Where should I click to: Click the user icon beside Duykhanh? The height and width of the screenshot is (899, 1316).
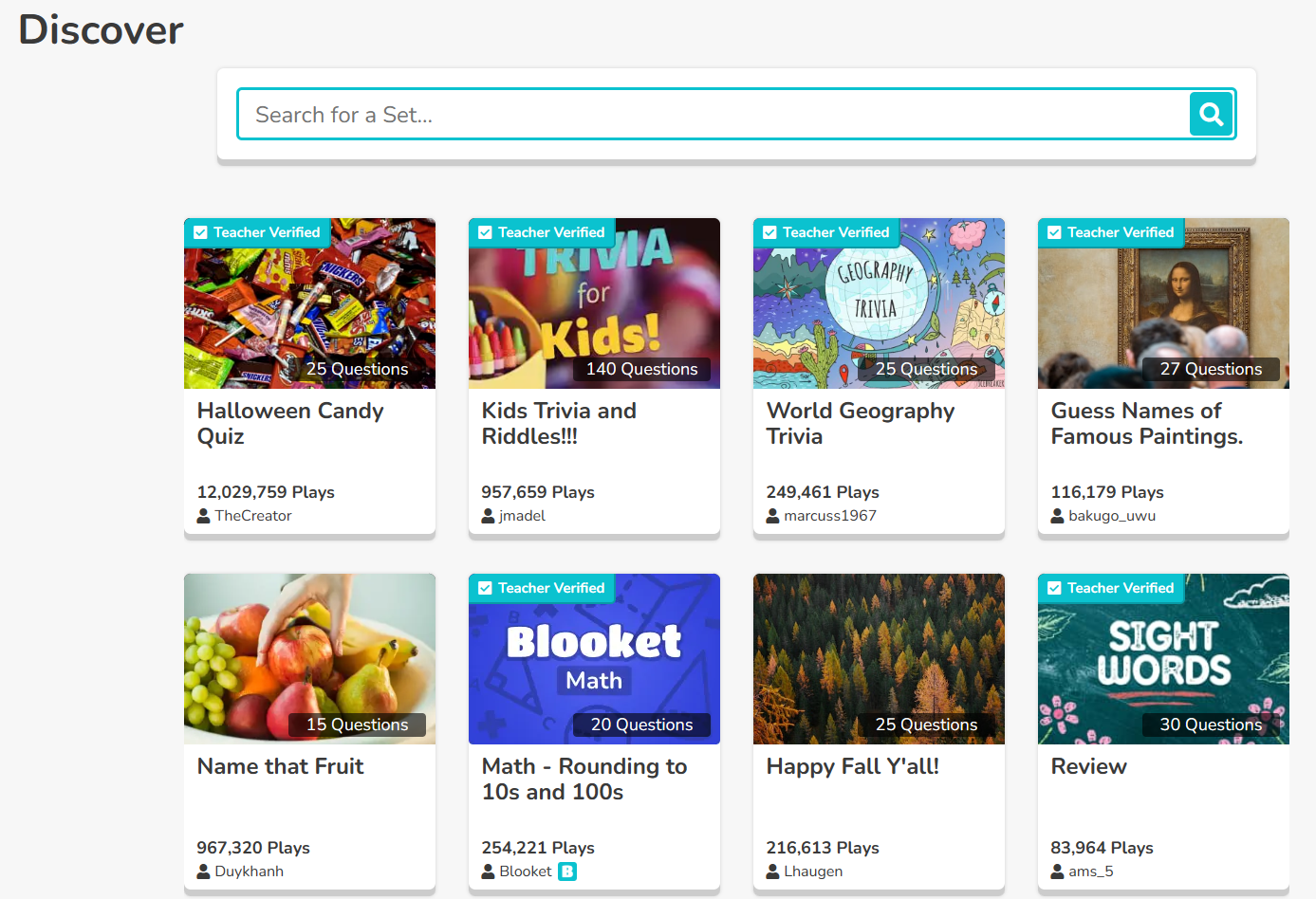(x=203, y=871)
